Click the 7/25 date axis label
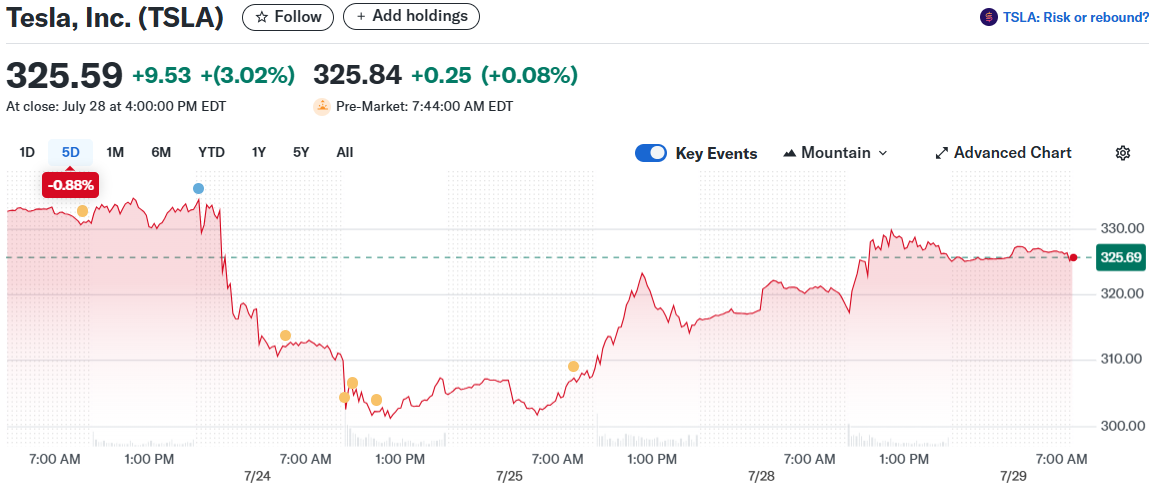 pyautogui.click(x=509, y=476)
